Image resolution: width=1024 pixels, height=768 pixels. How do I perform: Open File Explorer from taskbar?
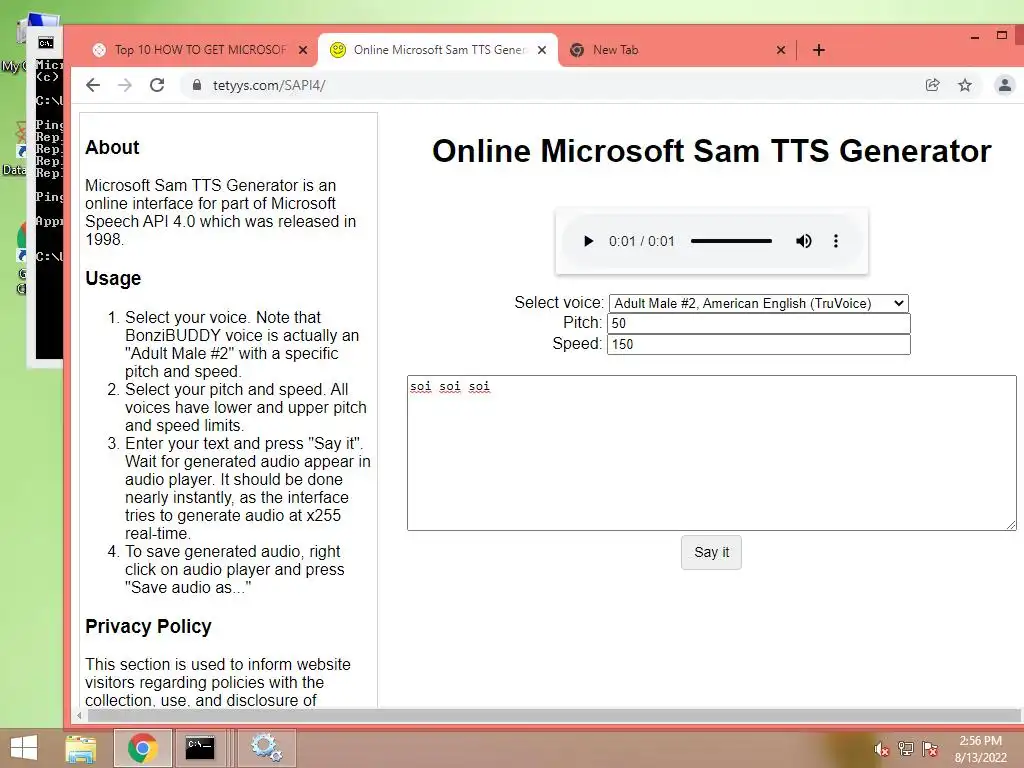80,748
